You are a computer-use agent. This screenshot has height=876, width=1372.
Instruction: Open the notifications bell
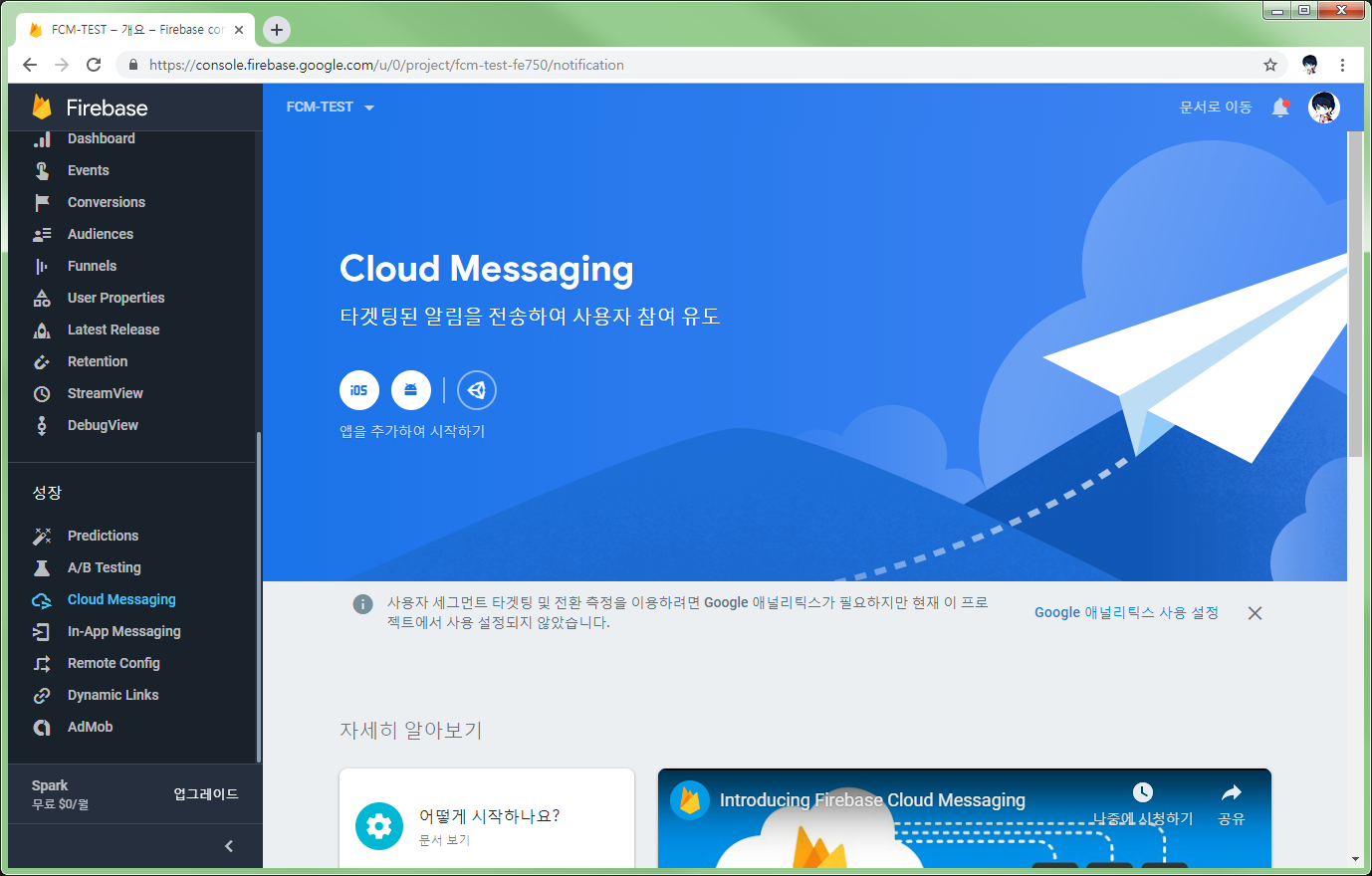(x=1280, y=108)
